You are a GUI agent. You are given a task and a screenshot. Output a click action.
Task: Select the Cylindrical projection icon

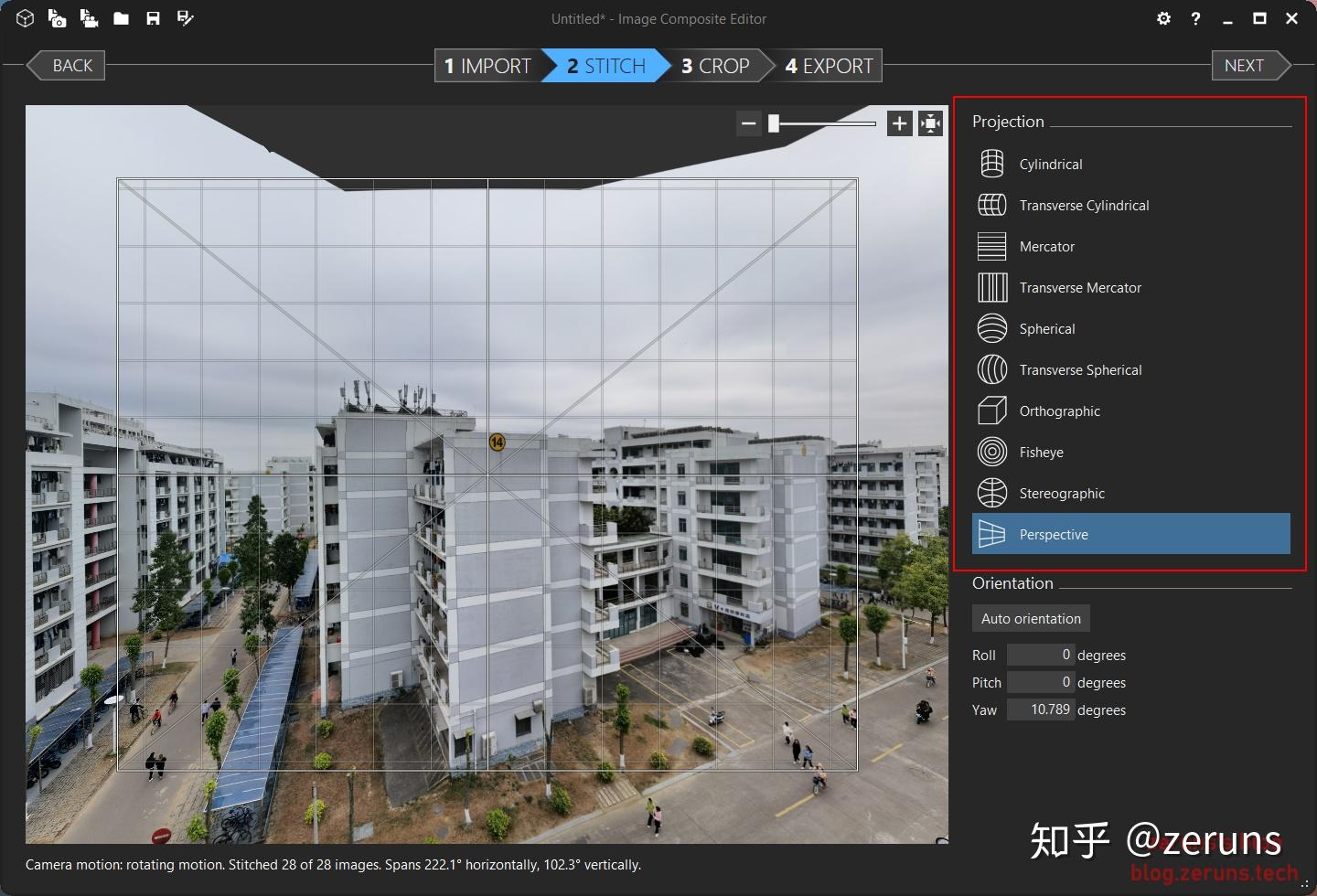[x=992, y=164]
